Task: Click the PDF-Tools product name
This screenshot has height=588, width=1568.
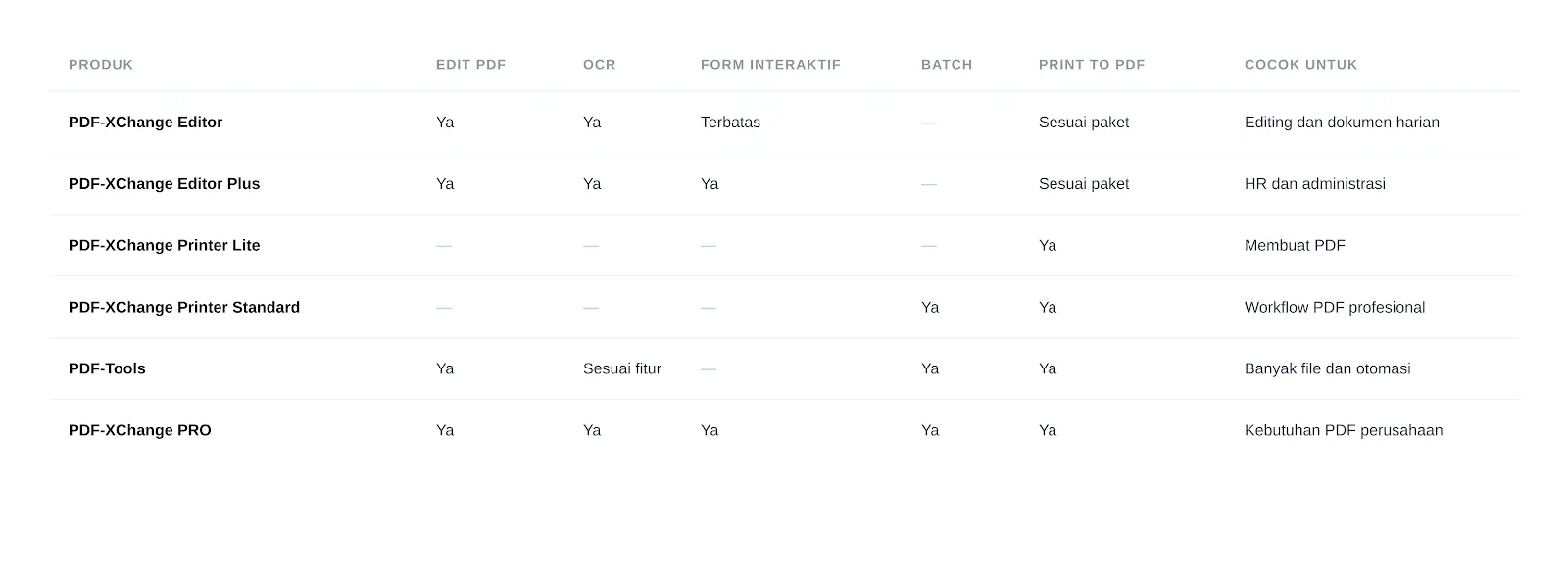Action: pyautogui.click(x=107, y=369)
